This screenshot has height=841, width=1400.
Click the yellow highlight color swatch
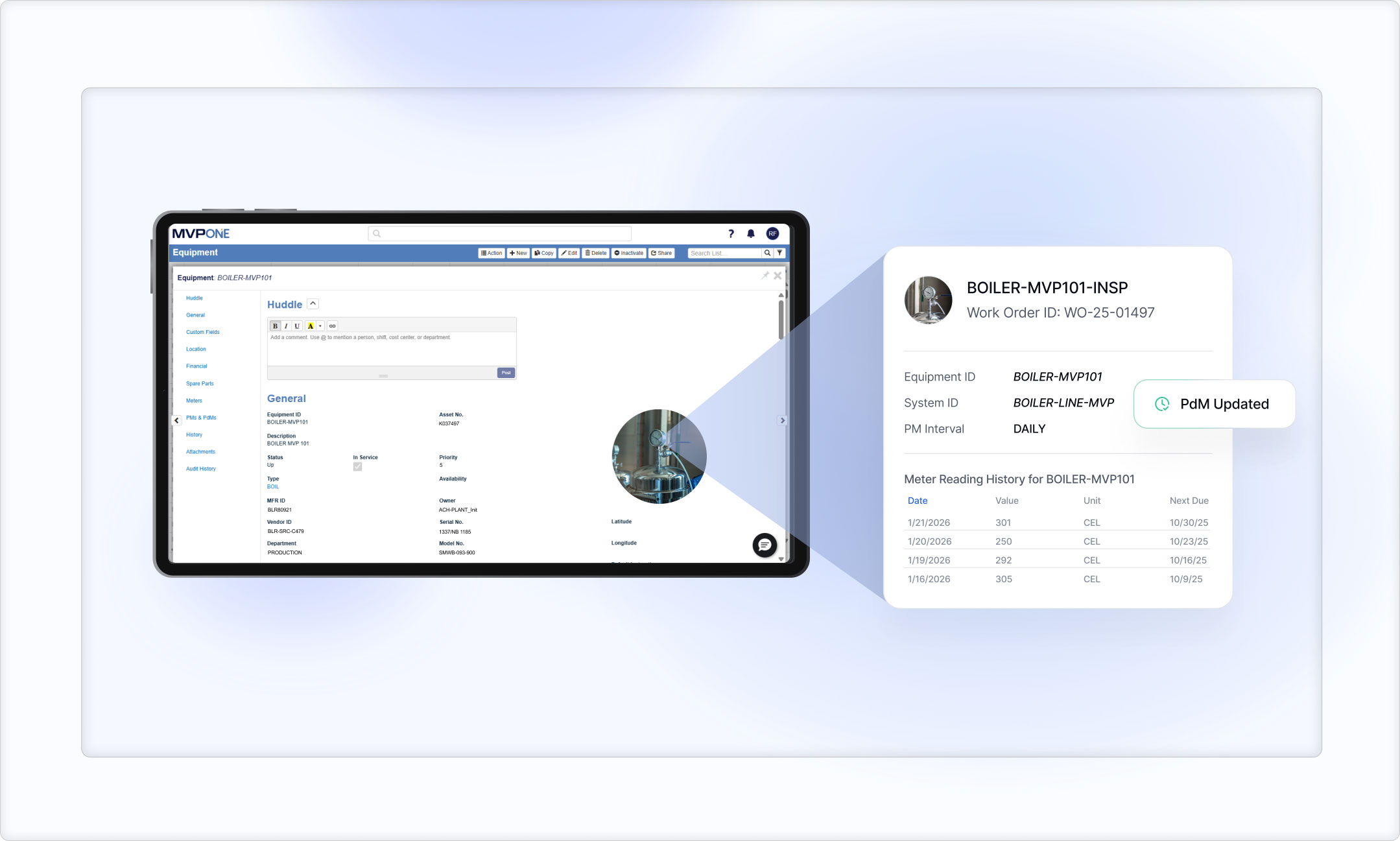click(x=311, y=326)
